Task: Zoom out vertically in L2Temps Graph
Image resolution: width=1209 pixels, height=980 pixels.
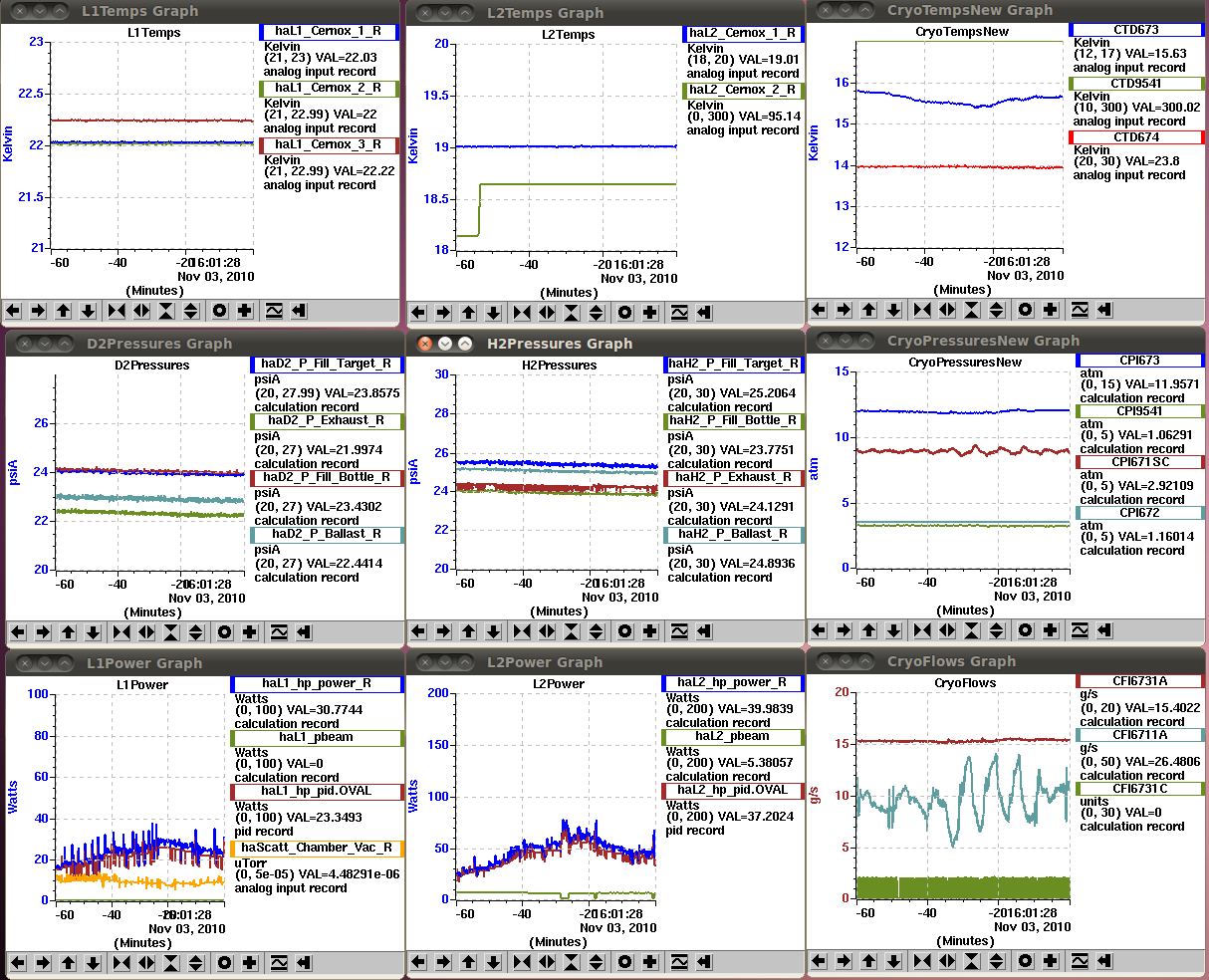Action: point(596,313)
